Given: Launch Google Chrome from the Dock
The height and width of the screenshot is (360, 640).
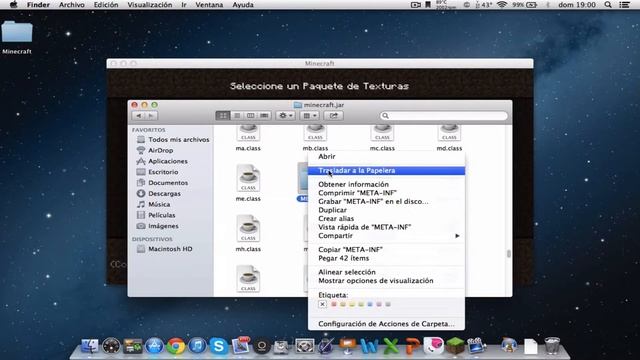Looking at the screenshot, I should coord(176,346).
